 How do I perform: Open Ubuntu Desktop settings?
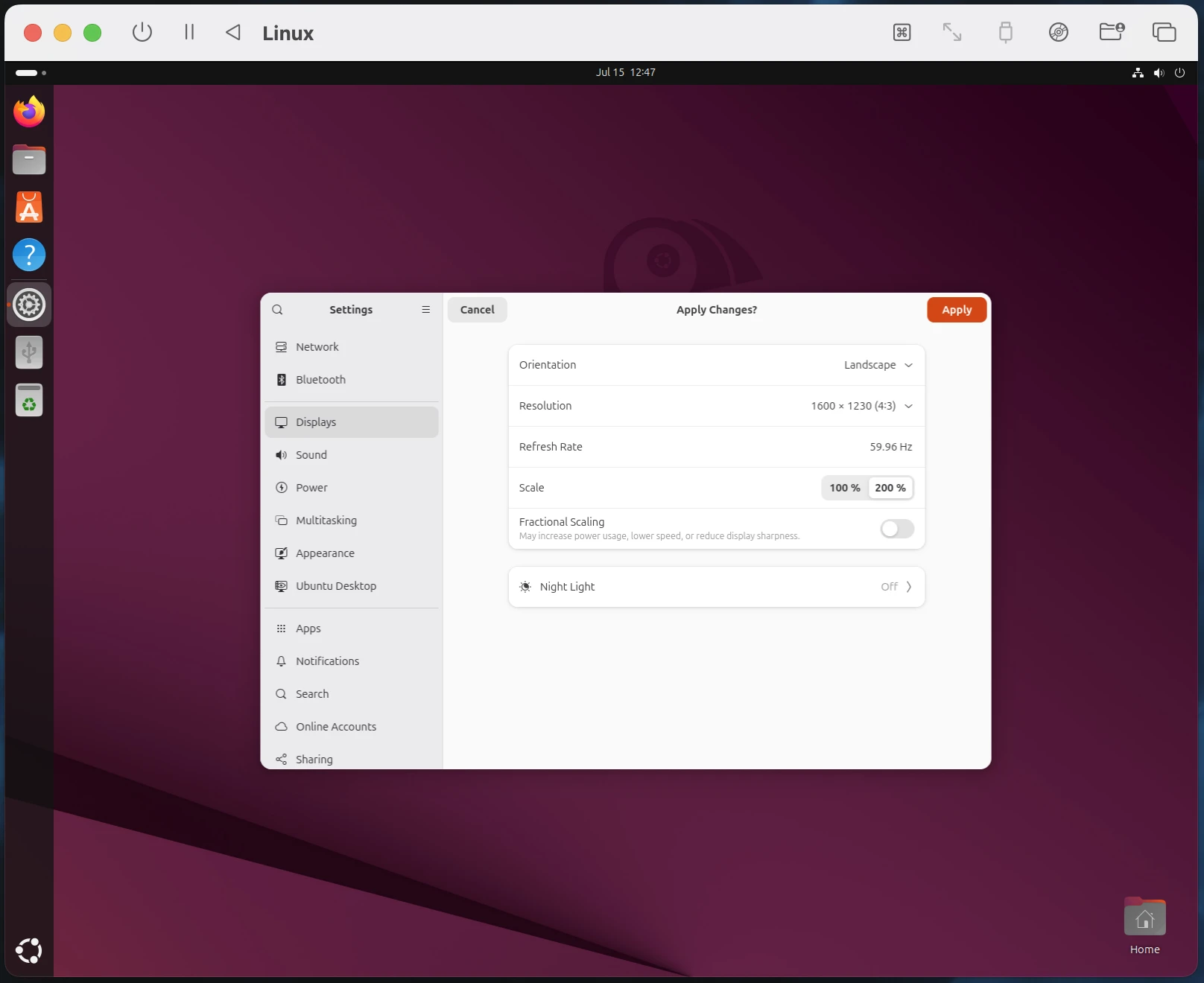352,586
